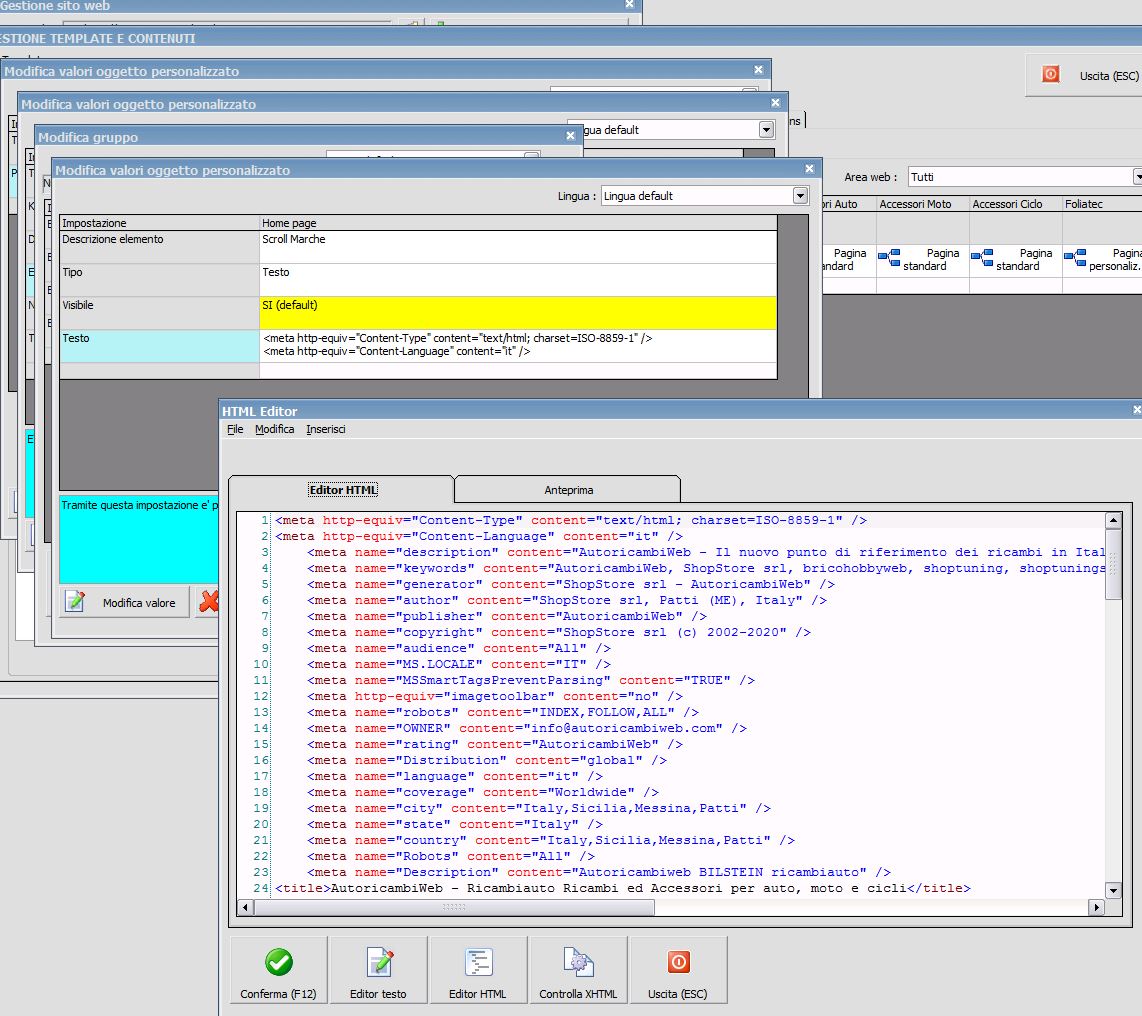
Task: Click the Accessori Moto page tree icon
Action: coord(889,259)
